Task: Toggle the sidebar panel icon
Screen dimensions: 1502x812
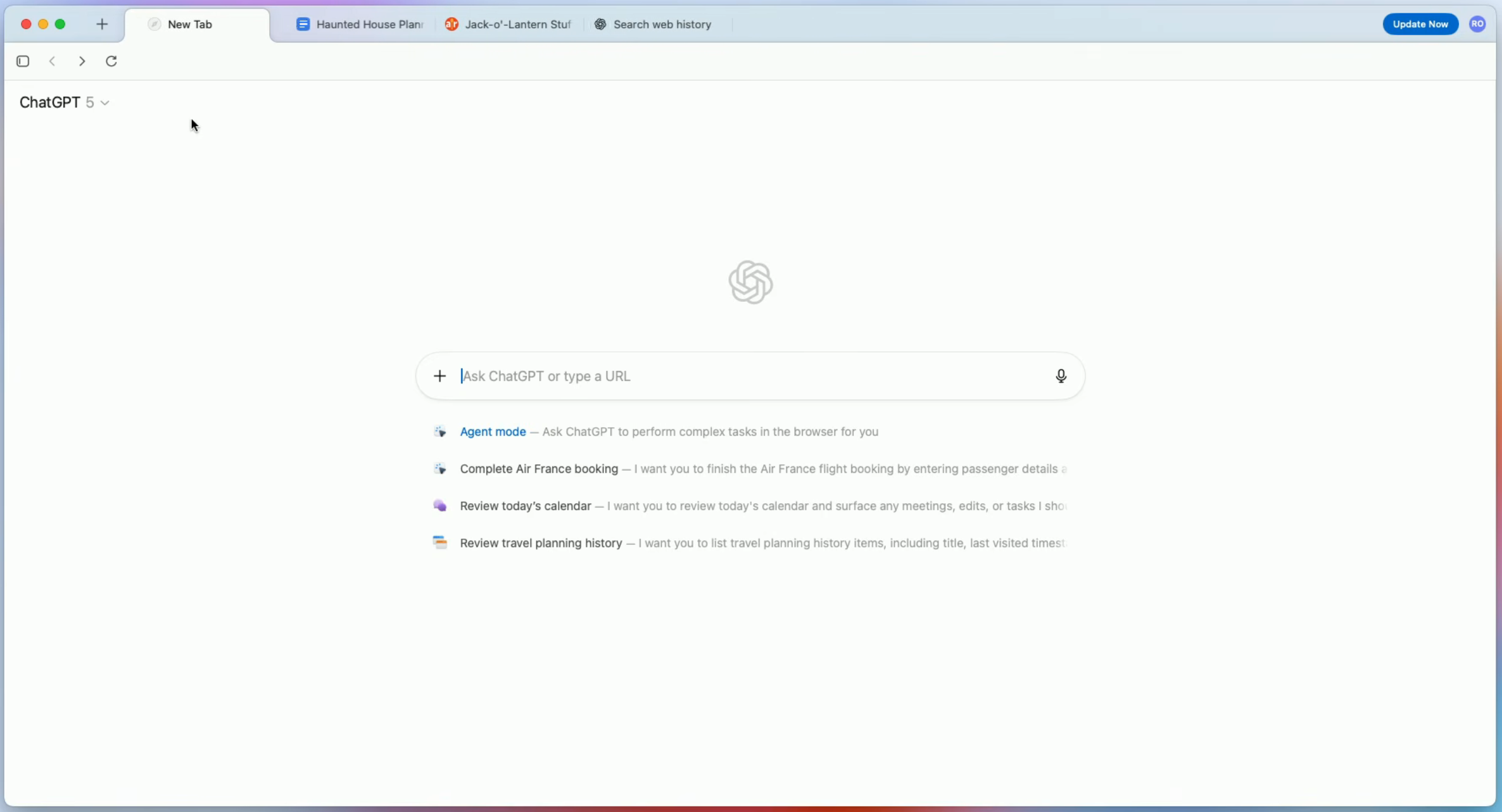Action: pyautogui.click(x=23, y=61)
